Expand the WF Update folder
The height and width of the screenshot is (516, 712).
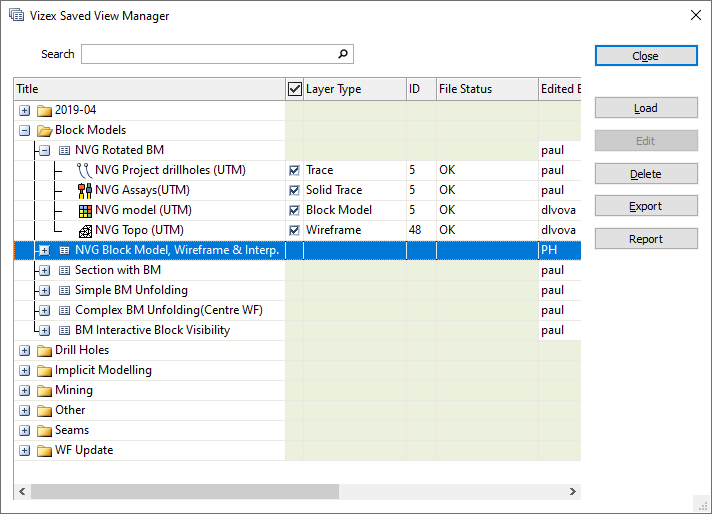(x=25, y=450)
